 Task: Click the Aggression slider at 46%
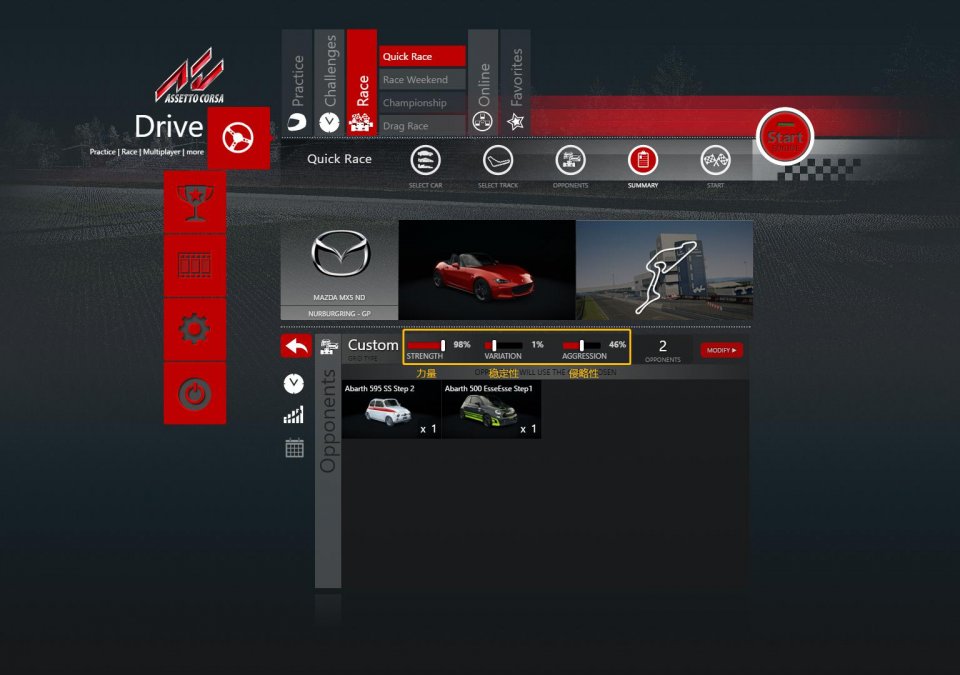tap(582, 345)
